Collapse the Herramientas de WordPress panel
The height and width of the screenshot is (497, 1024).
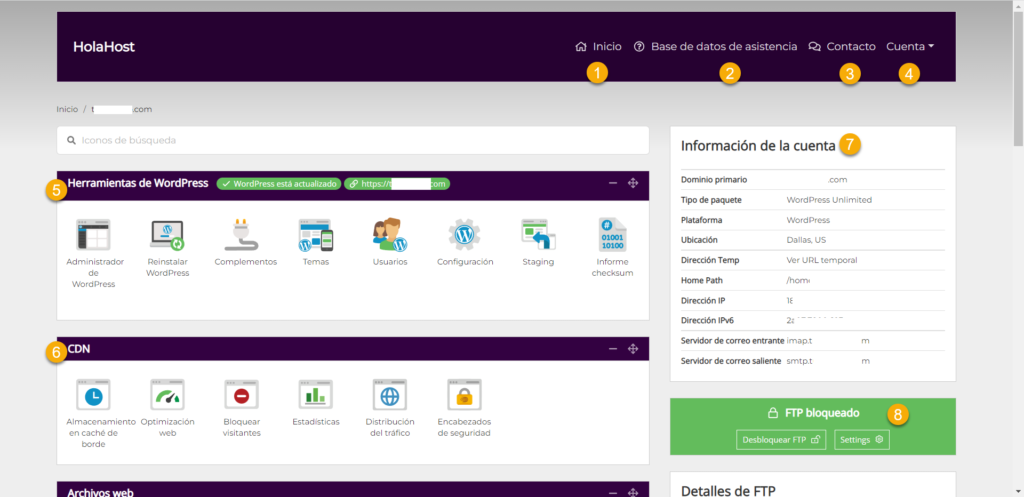click(x=613, y=184)
